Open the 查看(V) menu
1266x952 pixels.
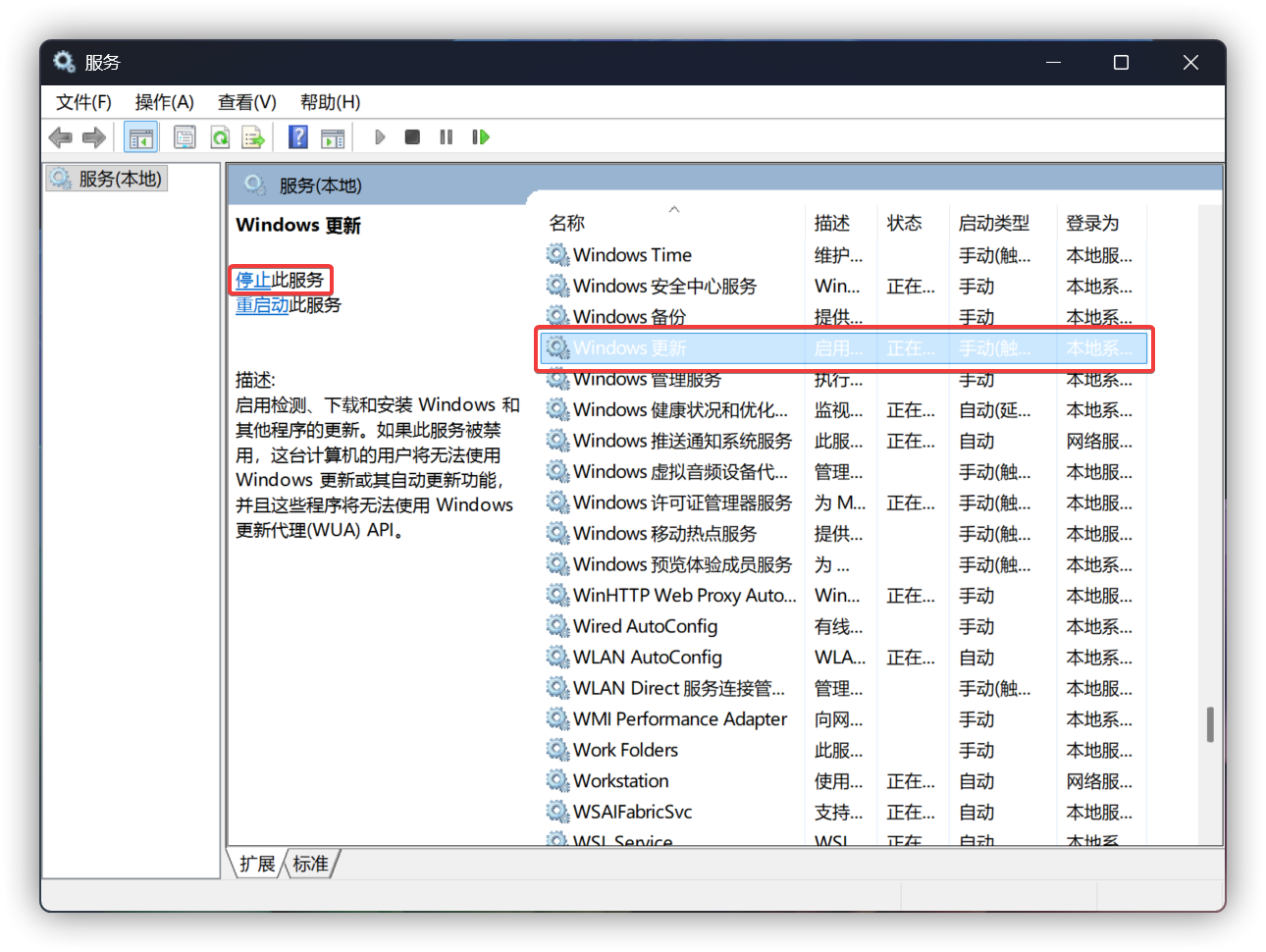(x=247, y=102)
